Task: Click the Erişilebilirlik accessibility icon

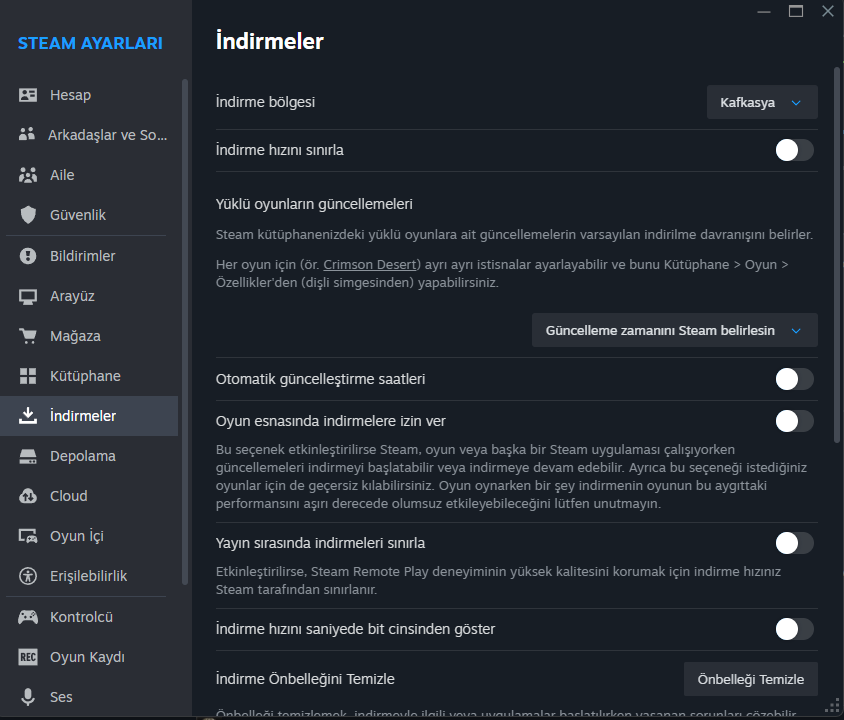Action: pos(28,576)
